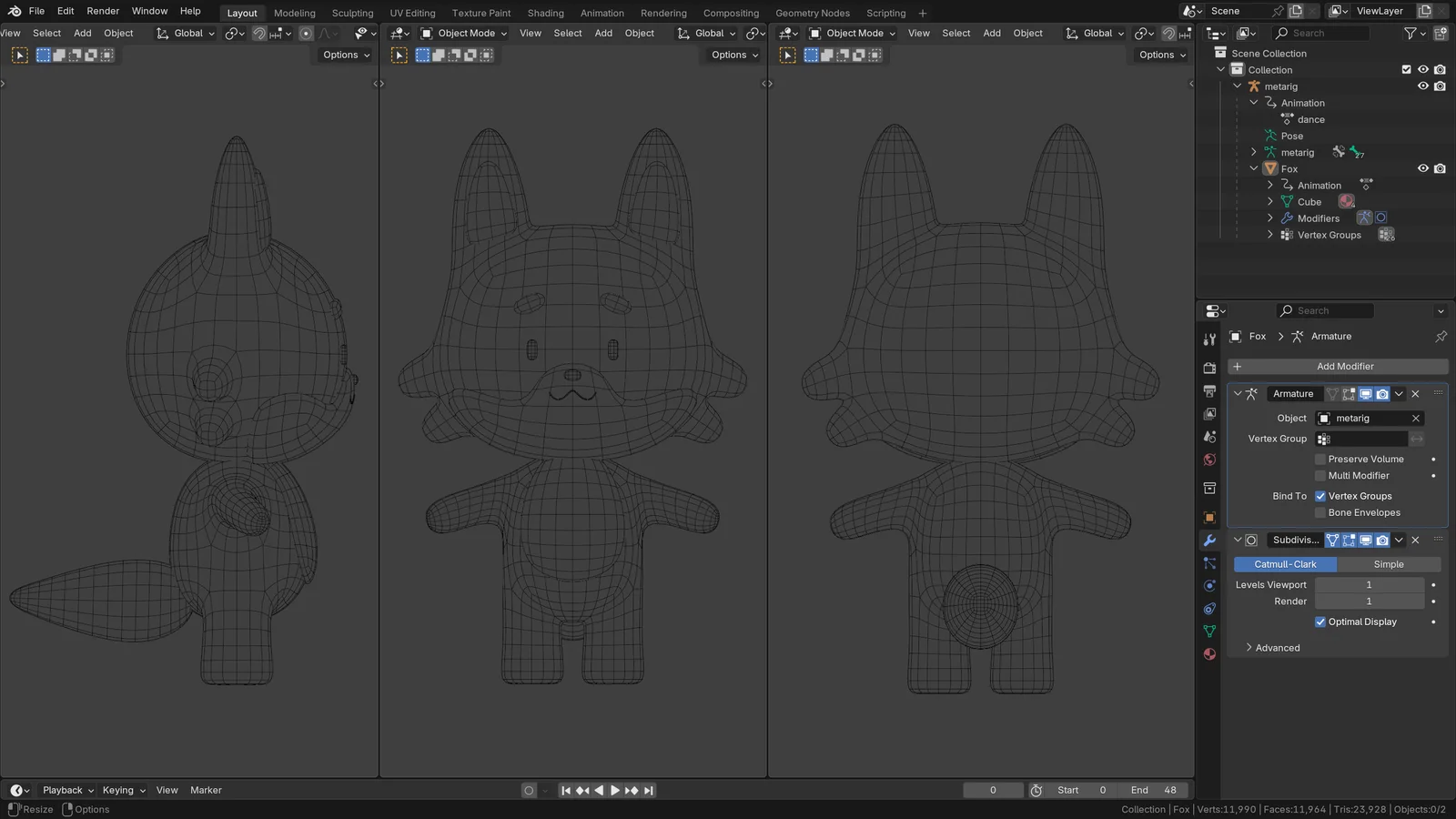1456x819 pixels.
Task: Open the Render menu
Action: click(x=102, y=11)
